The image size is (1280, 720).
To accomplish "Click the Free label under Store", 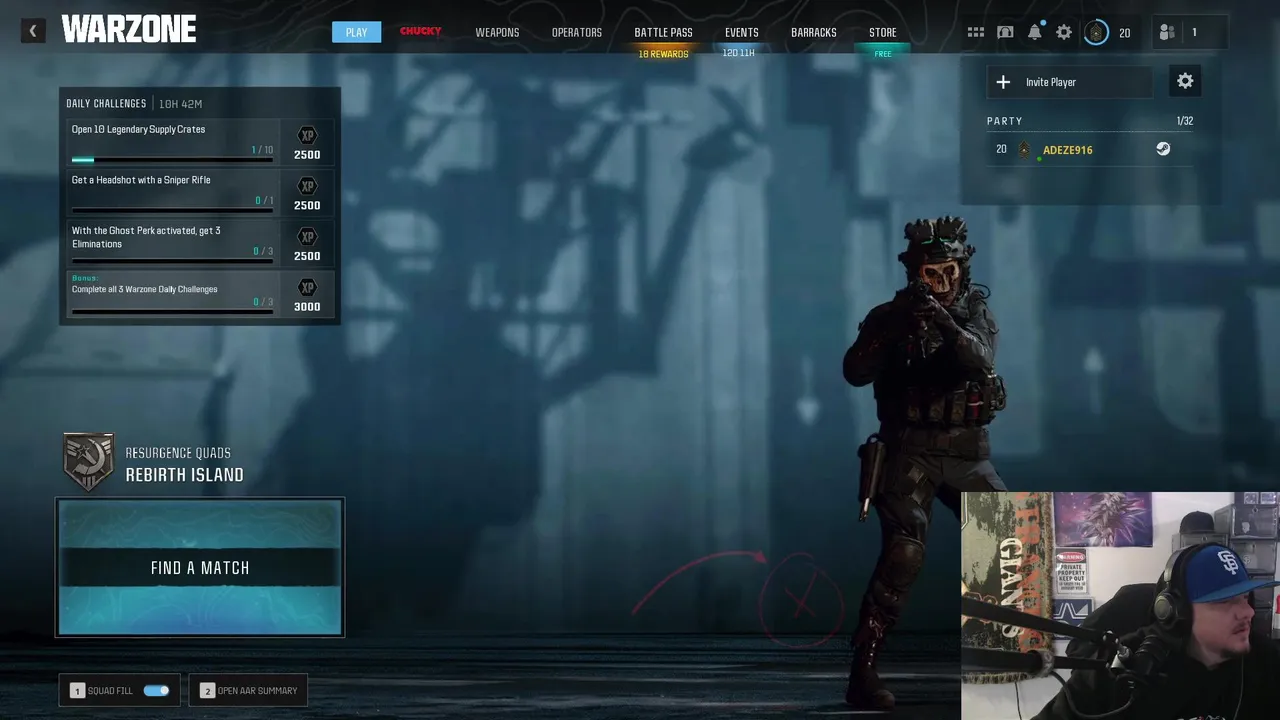I will click(883, 54).
